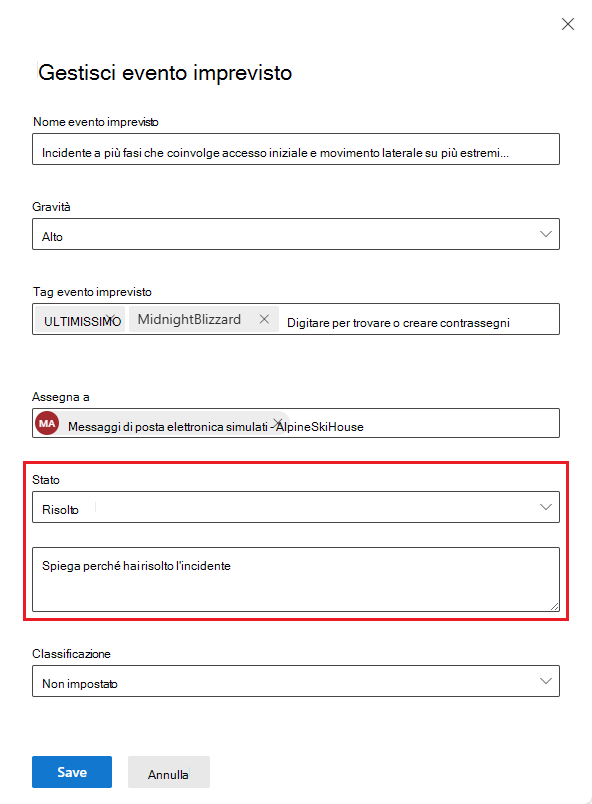
Task: Remove the MidnightBlizzard tag via its X
Action: (x=263, y=318)
